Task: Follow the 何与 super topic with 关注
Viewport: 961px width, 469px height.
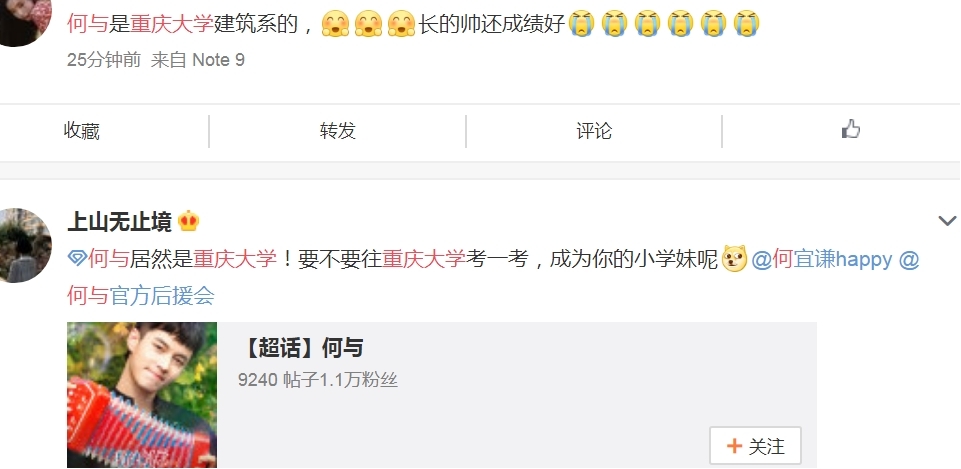Action: coord(755,446)
